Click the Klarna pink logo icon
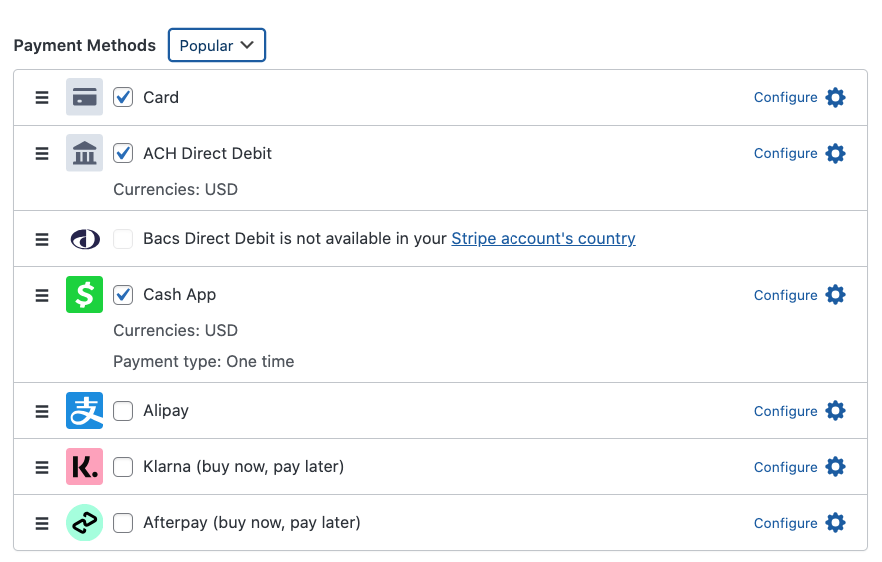Screen dimensions: 882x562 click(85, 467)
